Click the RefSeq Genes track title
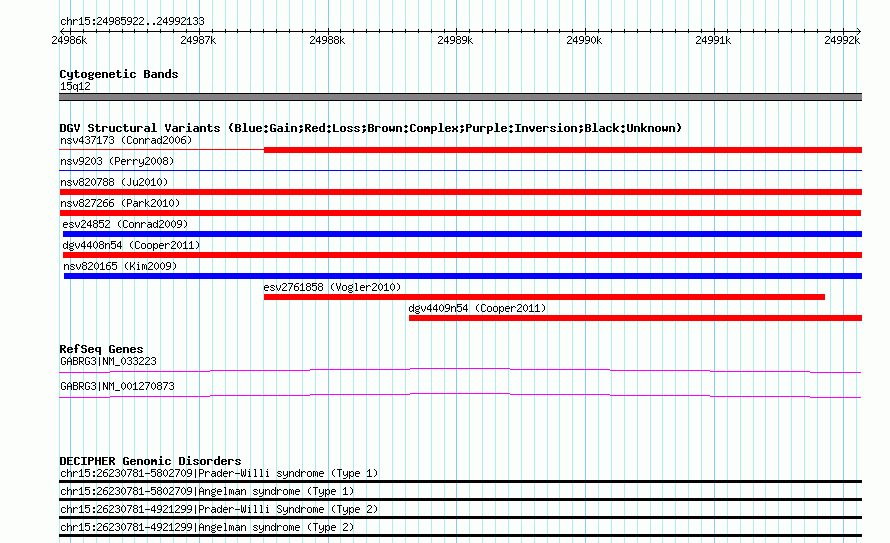890x543 pixels. (101, 349)
